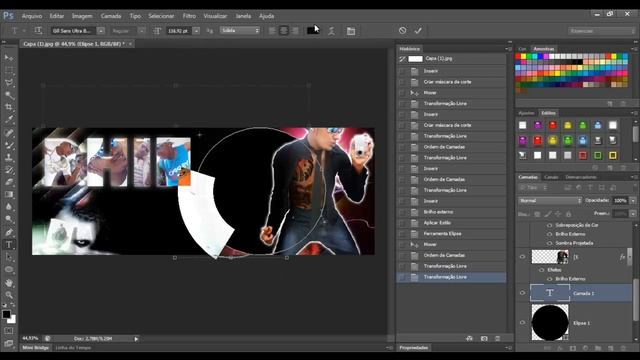This screenshot has height=360, width=640.
Task: Select the Horizontal Type tool
Action: pyautogui.click(x=9, y=245)
